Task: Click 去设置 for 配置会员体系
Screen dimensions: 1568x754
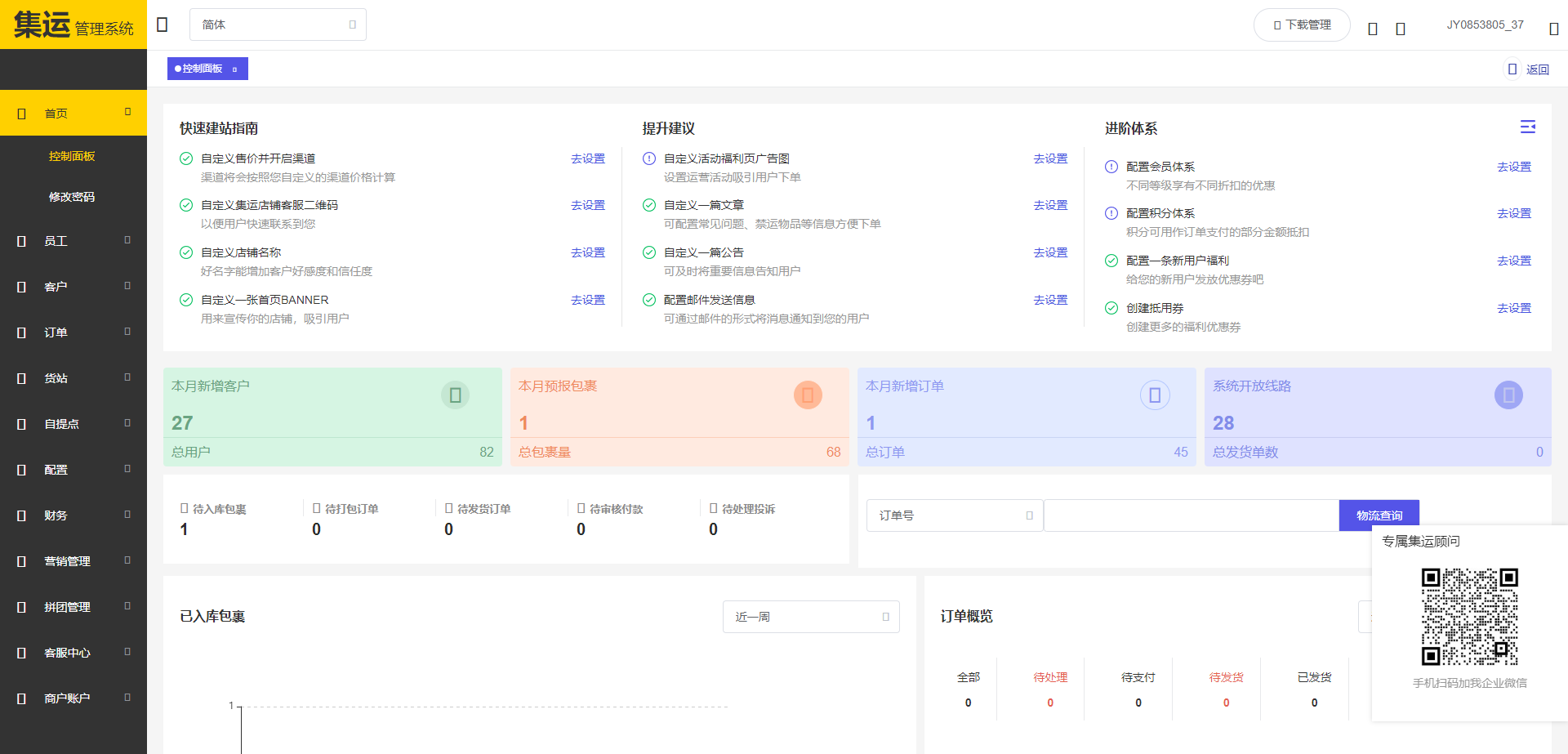Action: [x=1513, y=167]
